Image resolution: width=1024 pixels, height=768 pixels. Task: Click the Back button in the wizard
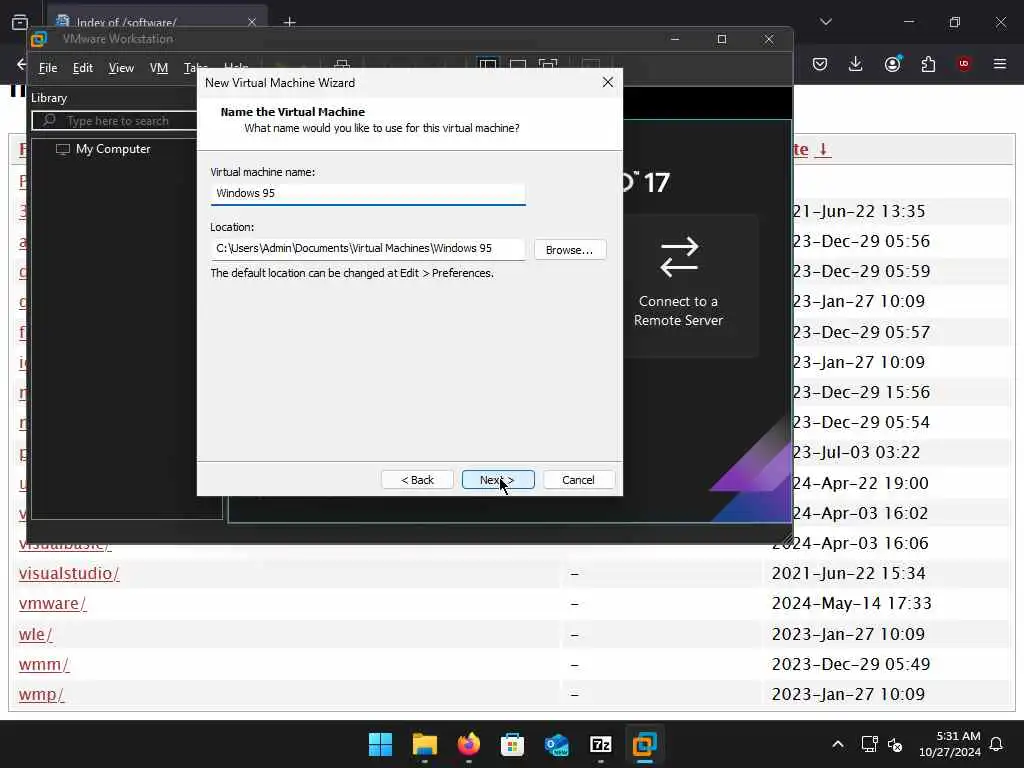click(417, 480)
